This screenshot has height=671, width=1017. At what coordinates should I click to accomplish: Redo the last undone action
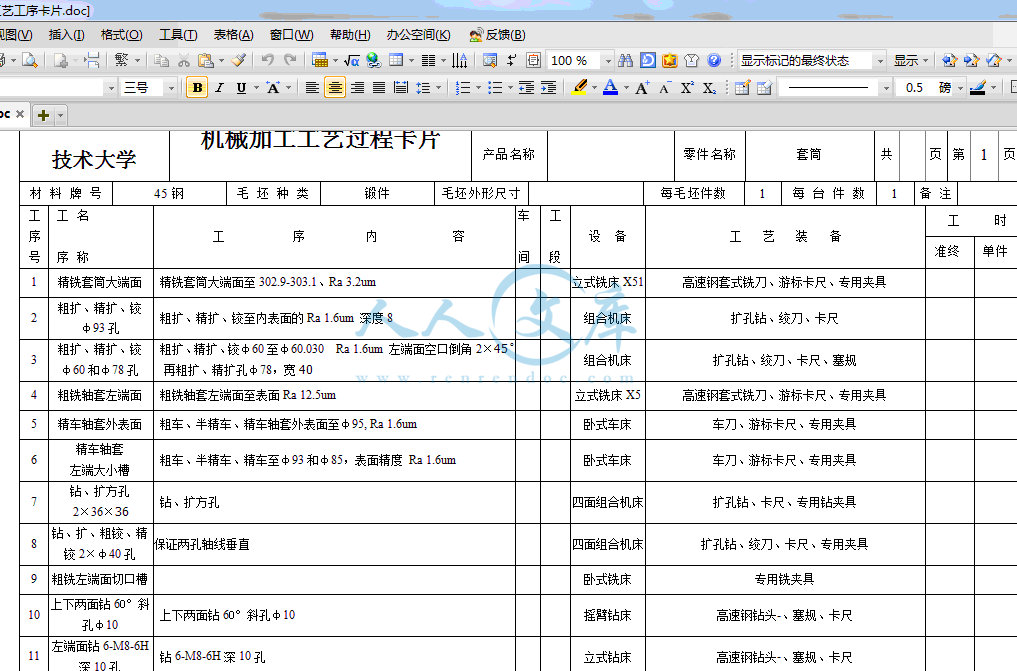coord(290,60)
